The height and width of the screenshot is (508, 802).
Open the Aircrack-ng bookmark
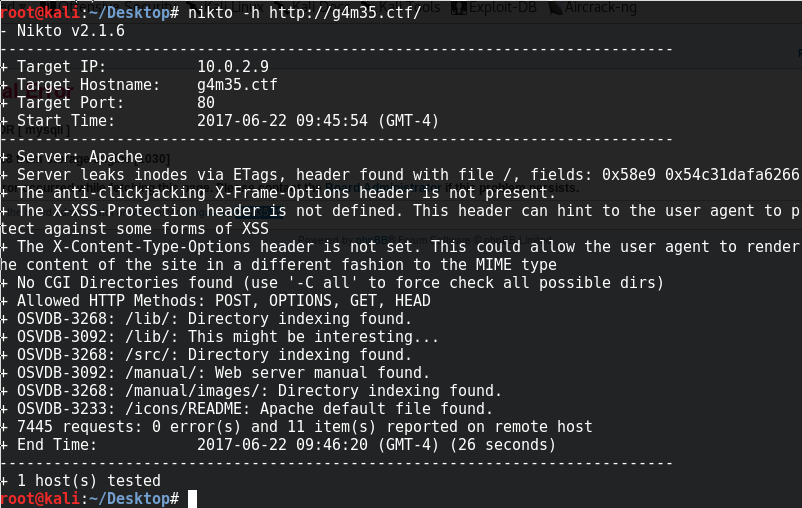point(592,7)
